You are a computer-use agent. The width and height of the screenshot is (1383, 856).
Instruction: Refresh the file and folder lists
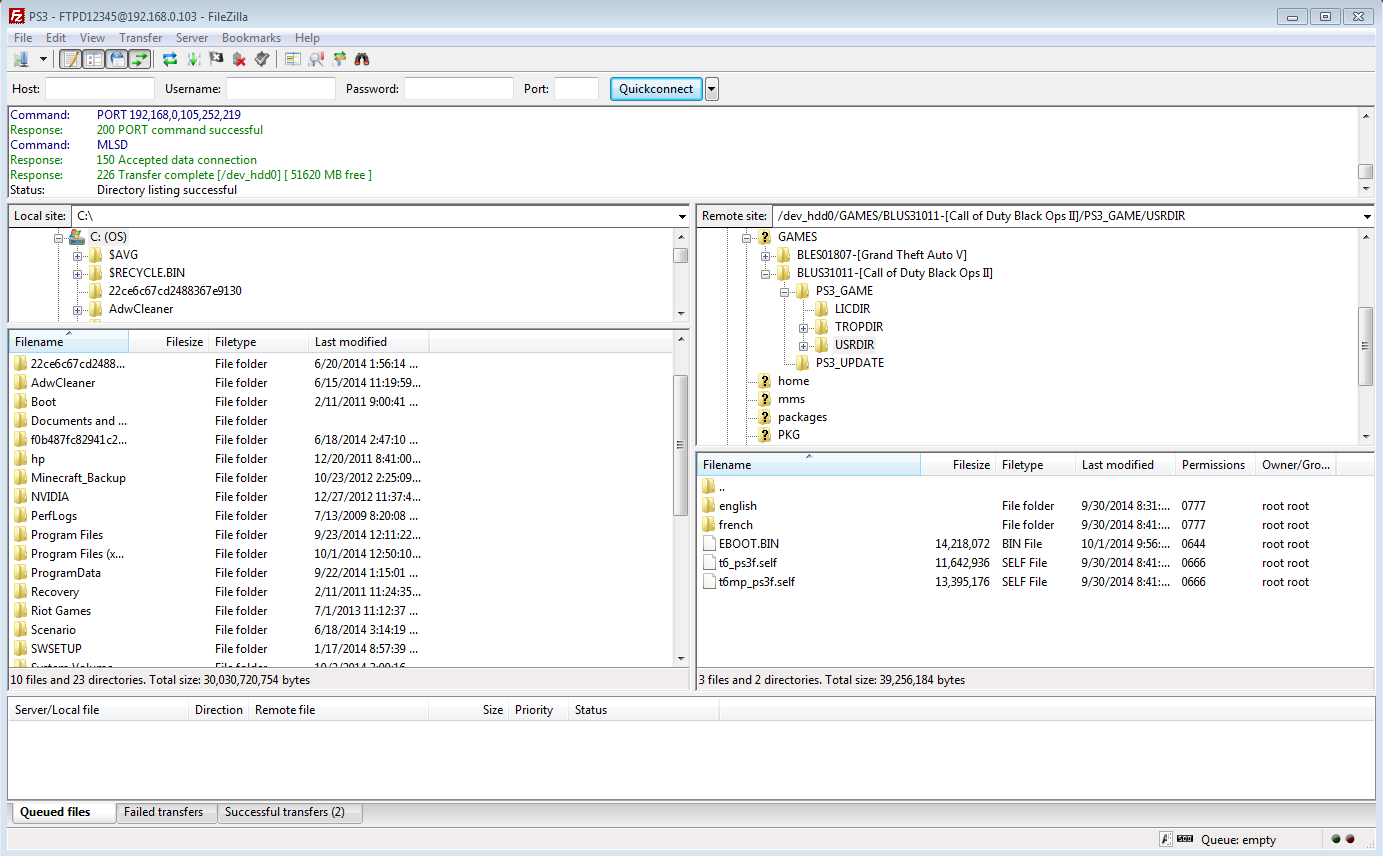tap(170, 59)
